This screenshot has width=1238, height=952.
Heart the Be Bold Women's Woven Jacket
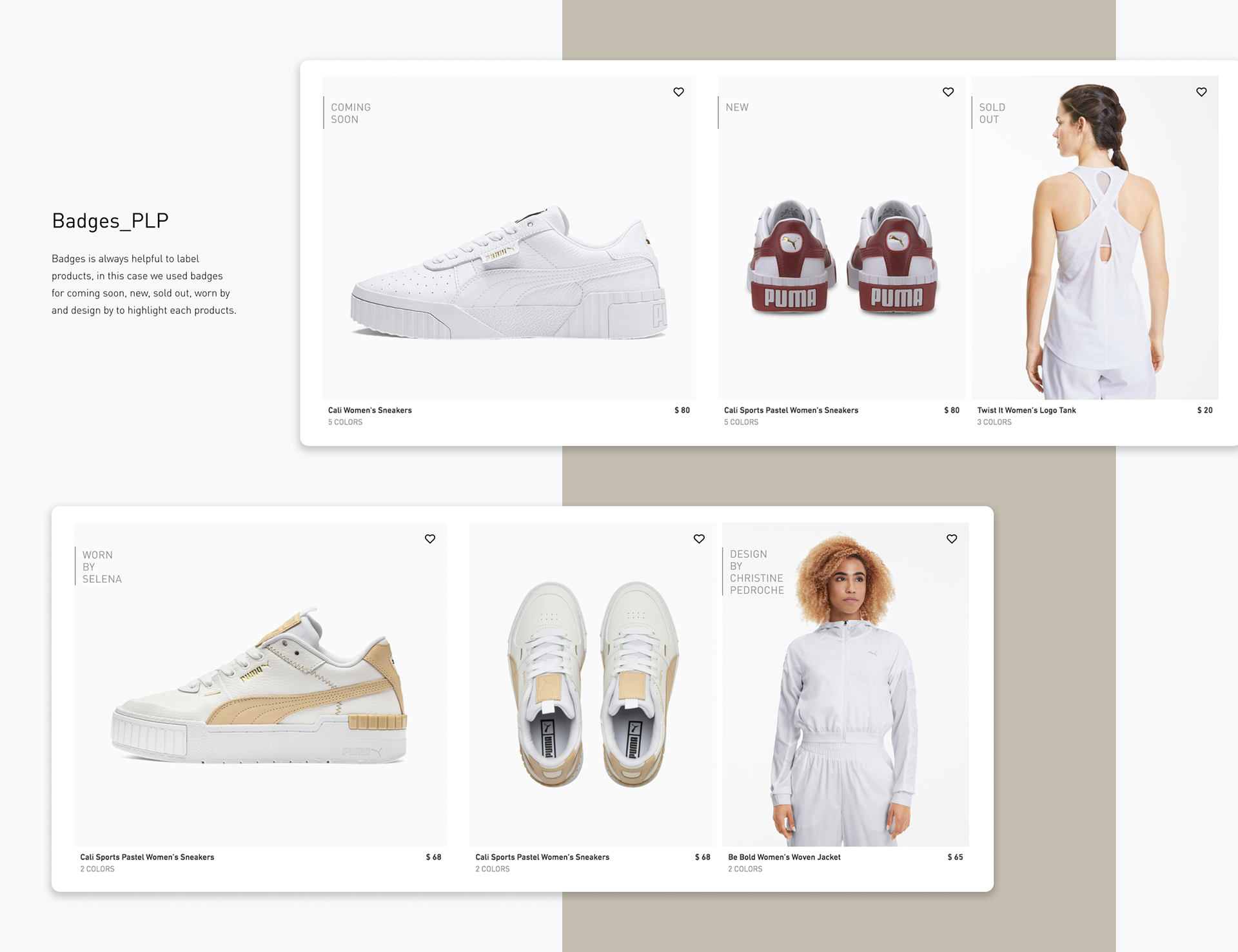tap(952, 539)
